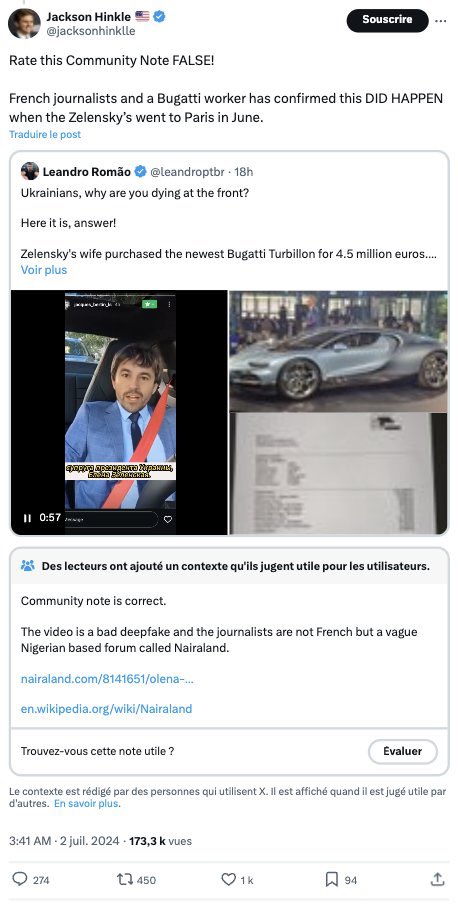The width and height of the screenshot is (458, 904).
Task: Bookmark this post
Action: point(332,879)
